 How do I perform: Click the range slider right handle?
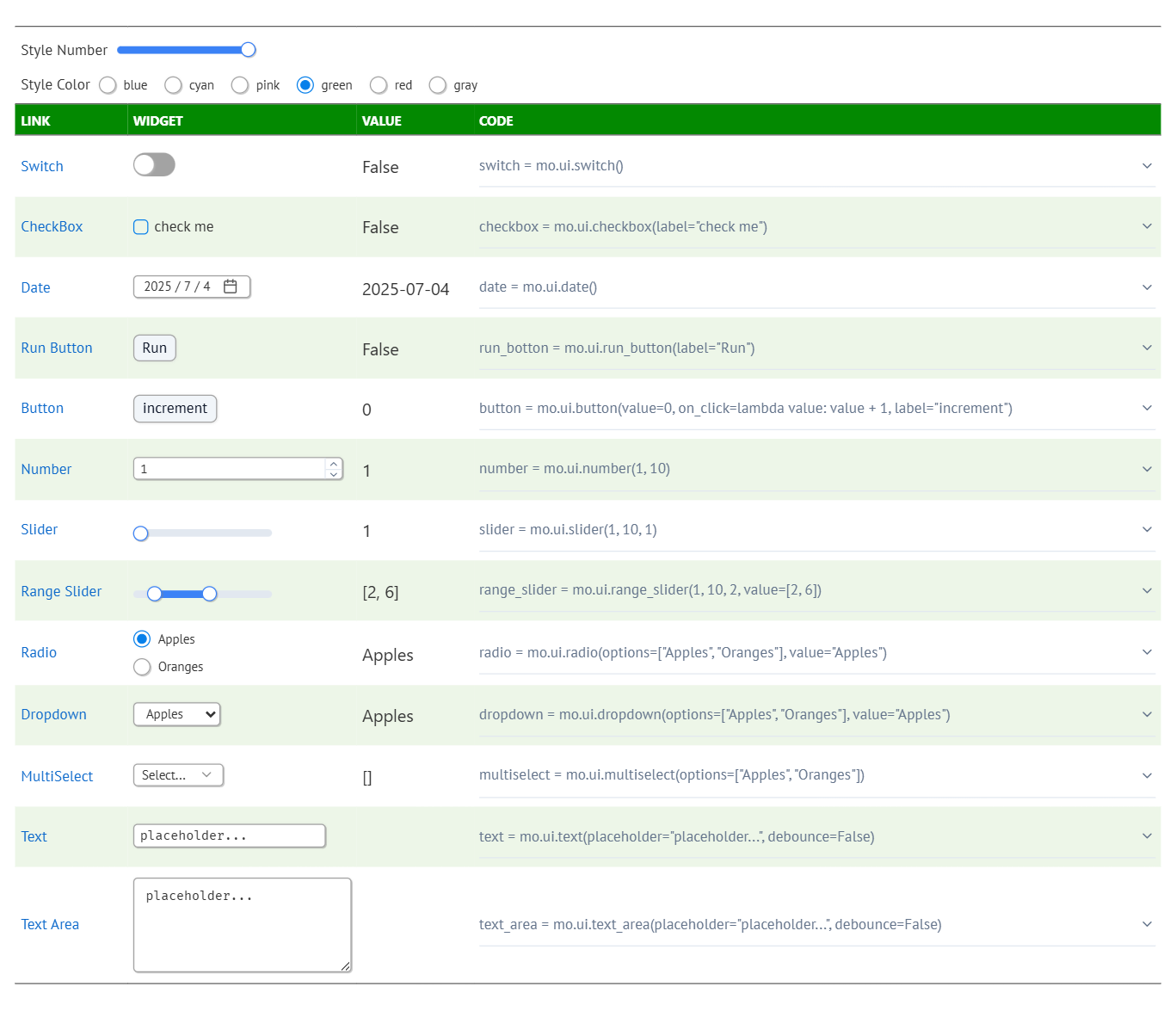point(209,594)
